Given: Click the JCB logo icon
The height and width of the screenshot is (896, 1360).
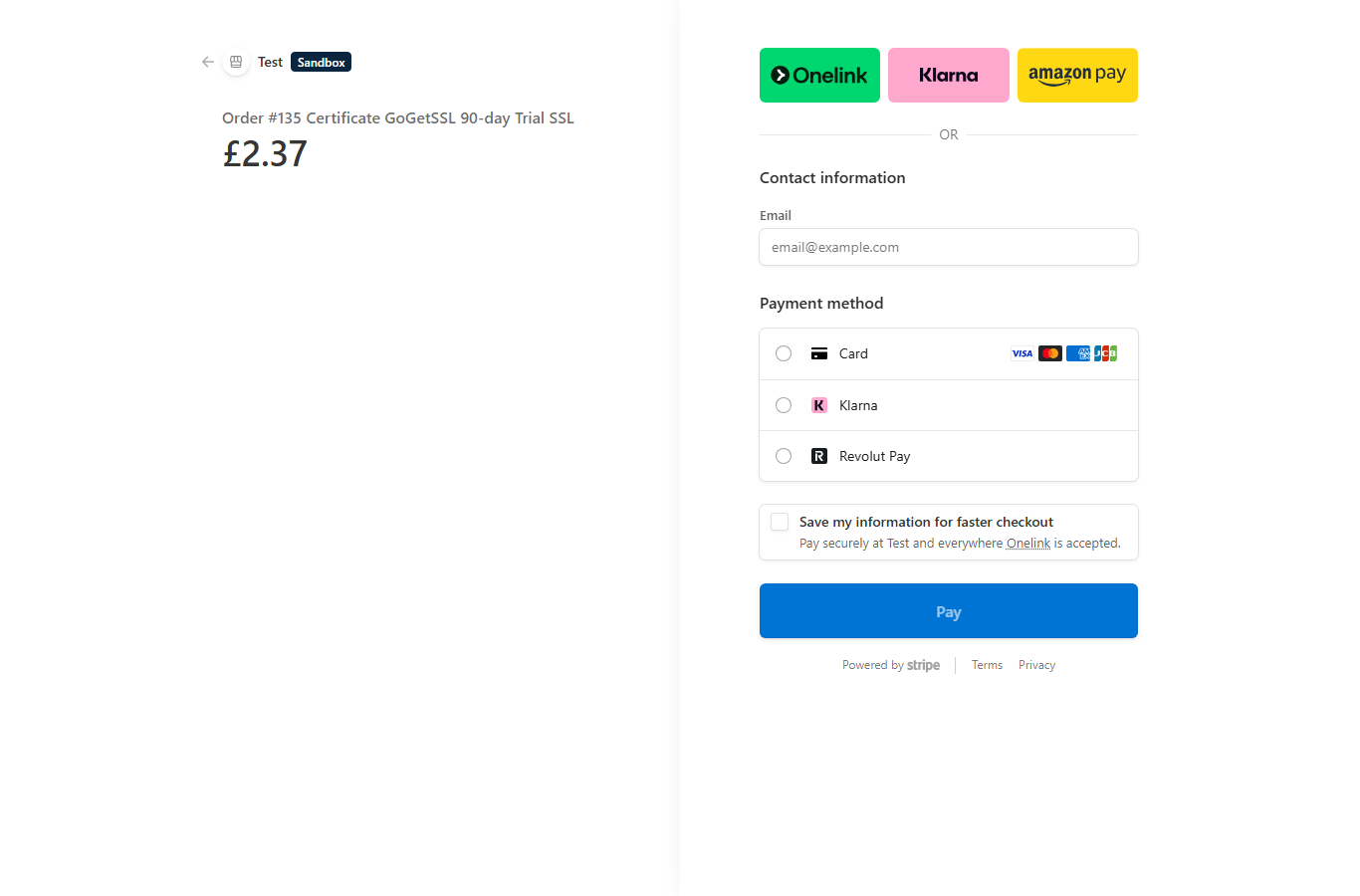Looking at the screenshot, I should (x=1105, y=353).
